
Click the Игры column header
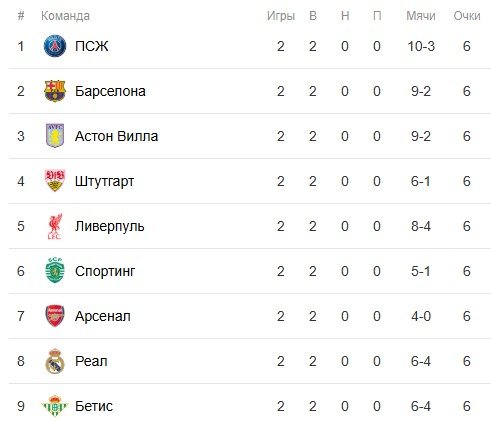click(x=281, y=16)
